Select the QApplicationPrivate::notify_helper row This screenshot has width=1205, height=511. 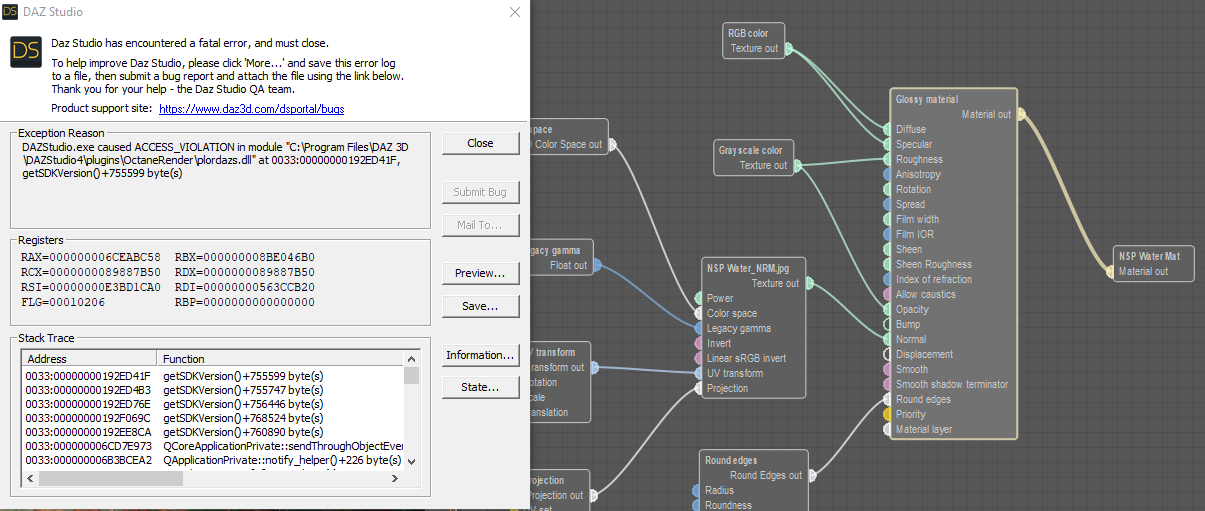212,460
